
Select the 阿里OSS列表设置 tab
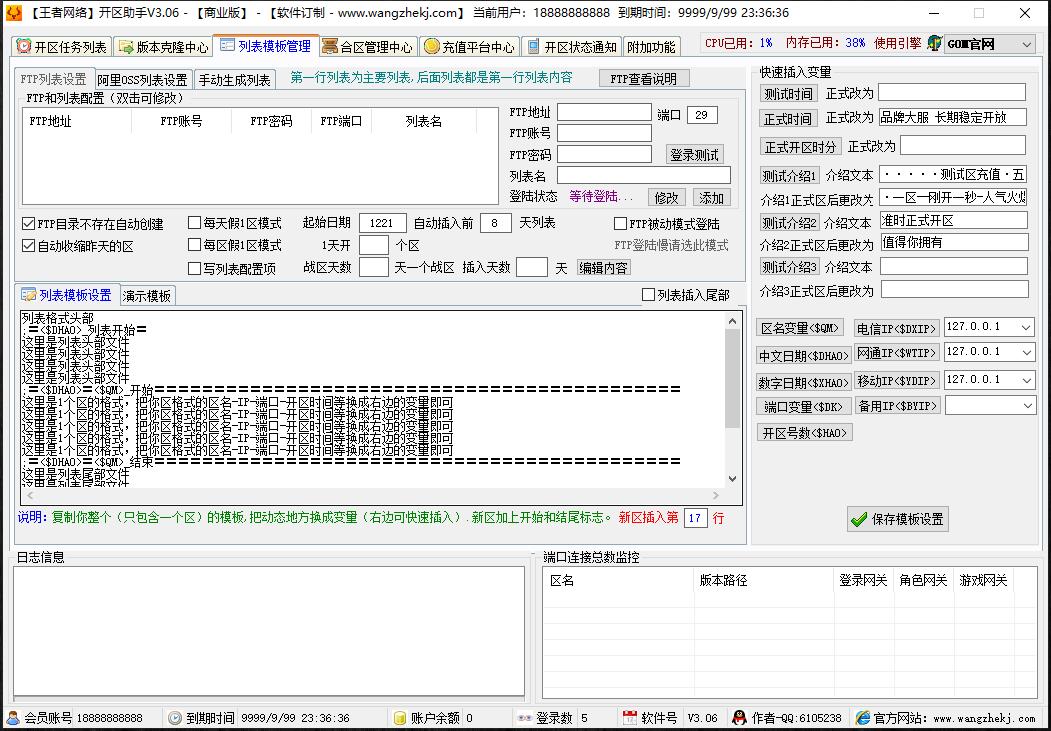[x=143, y=80]
